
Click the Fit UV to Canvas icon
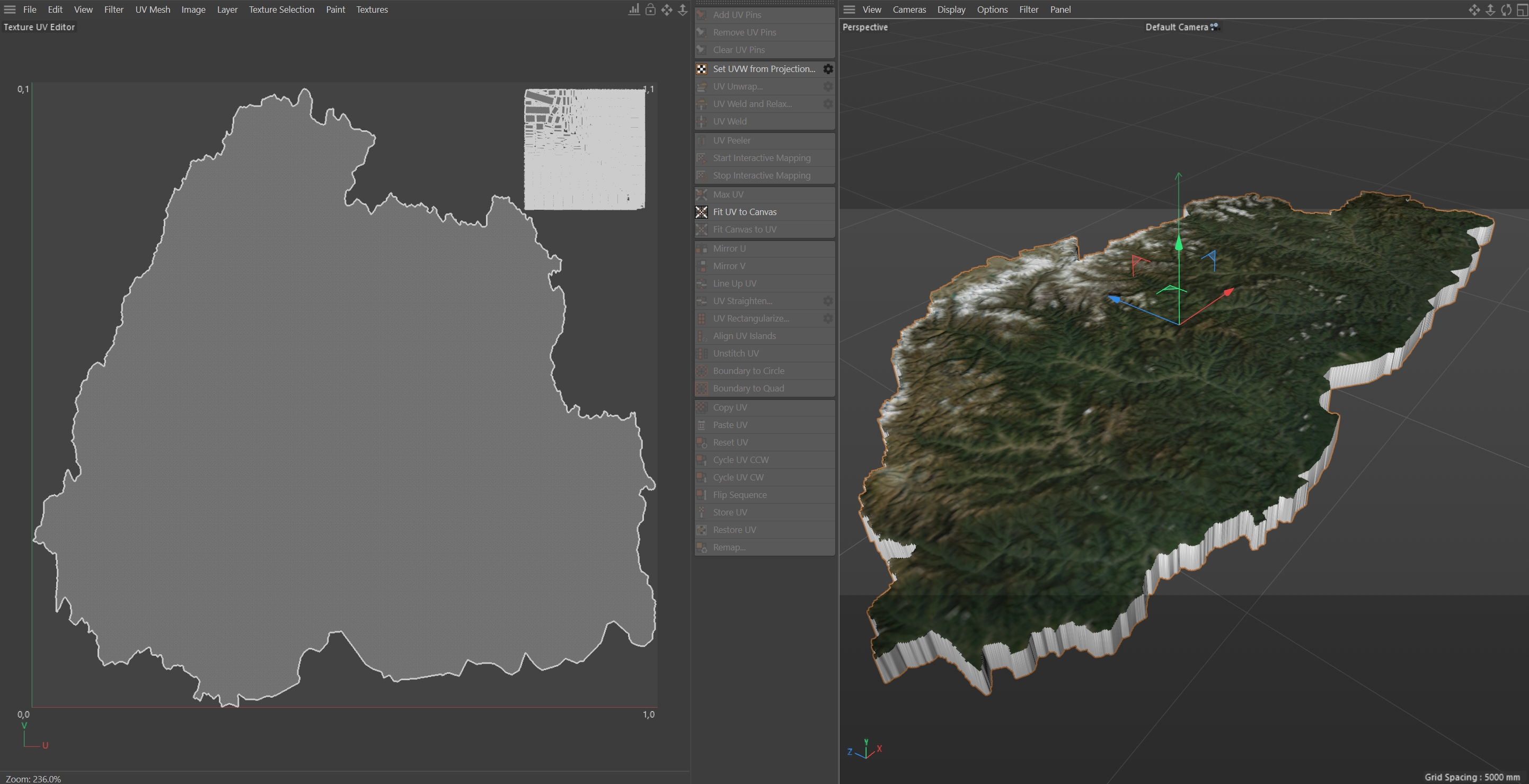[x=702, y=212]
